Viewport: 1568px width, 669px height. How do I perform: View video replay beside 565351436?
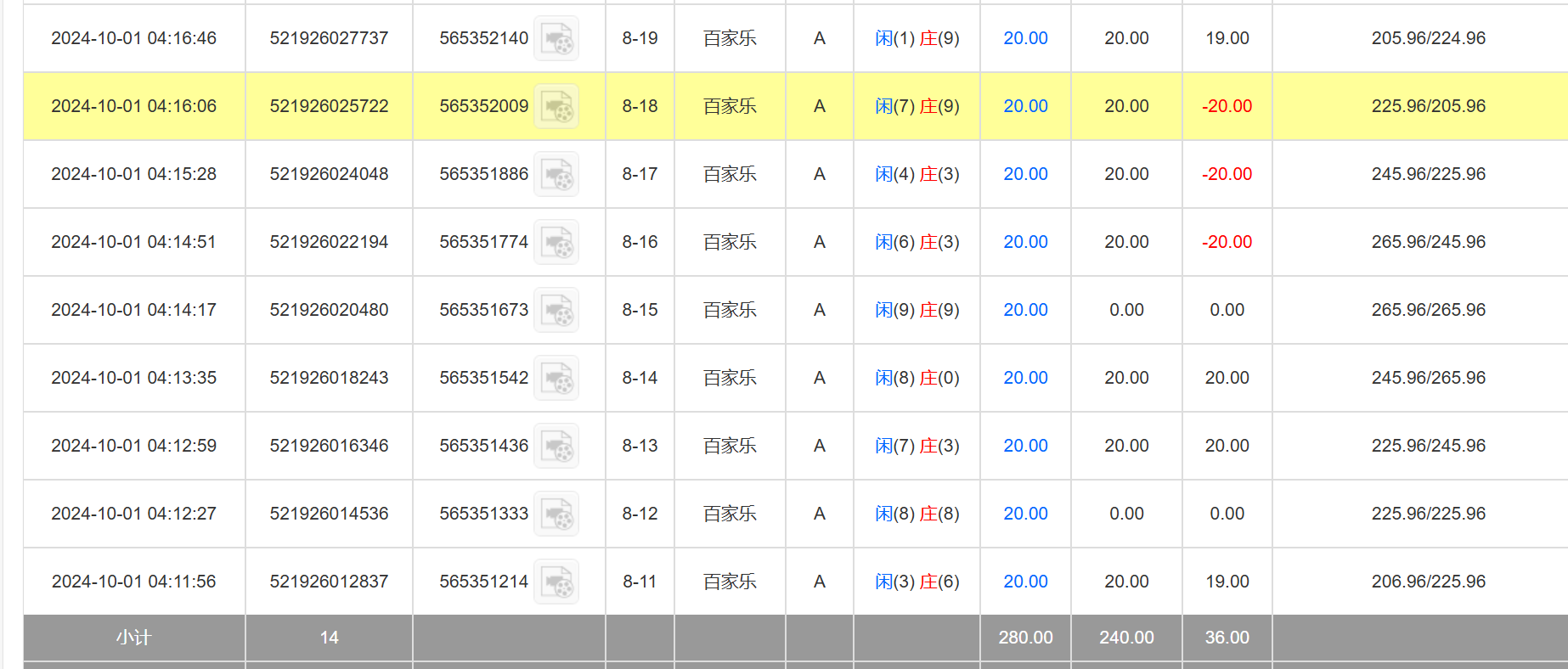point(556,447)
